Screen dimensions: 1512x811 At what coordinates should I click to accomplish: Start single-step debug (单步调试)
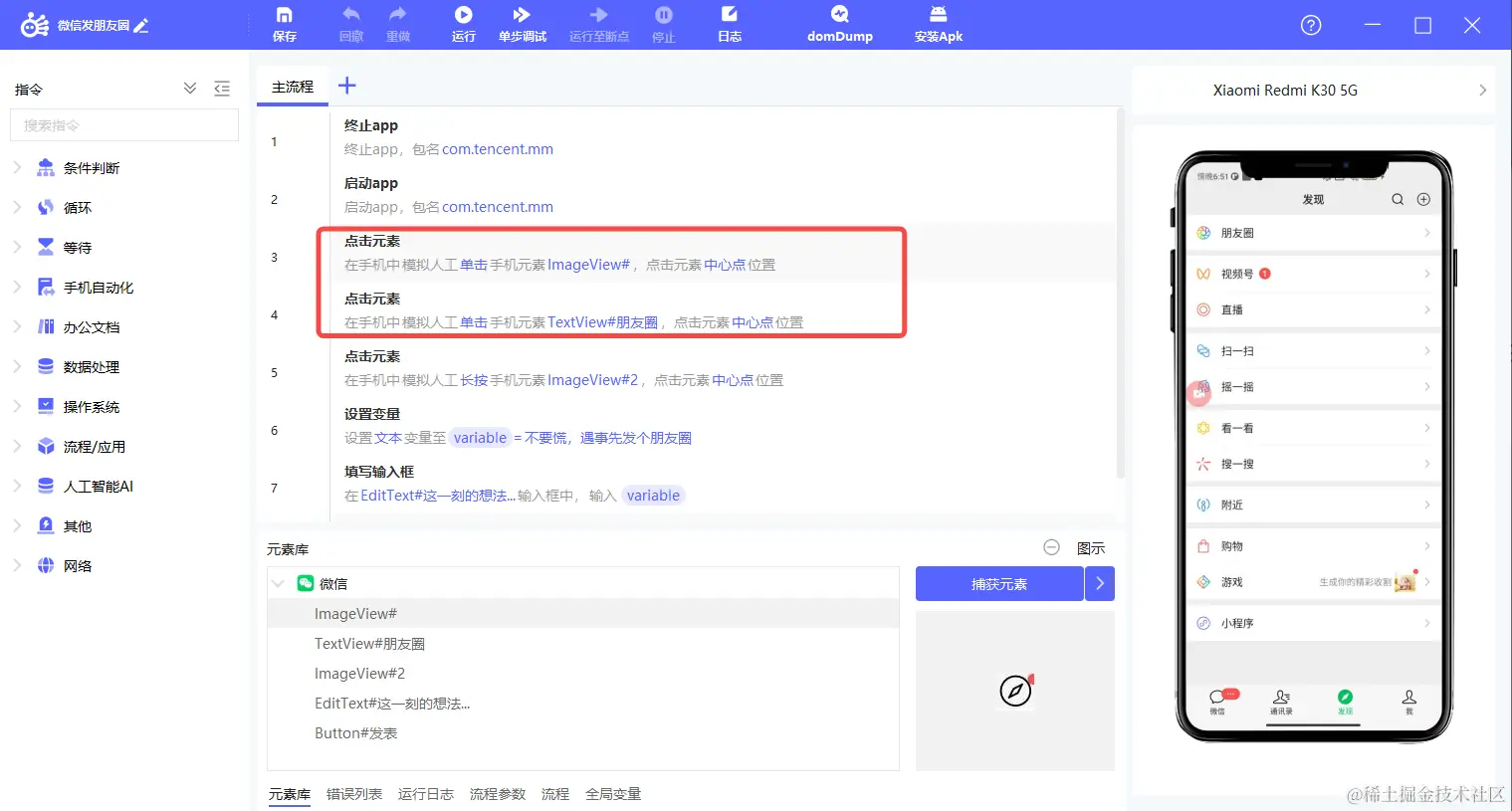click(x=522, y=15)
